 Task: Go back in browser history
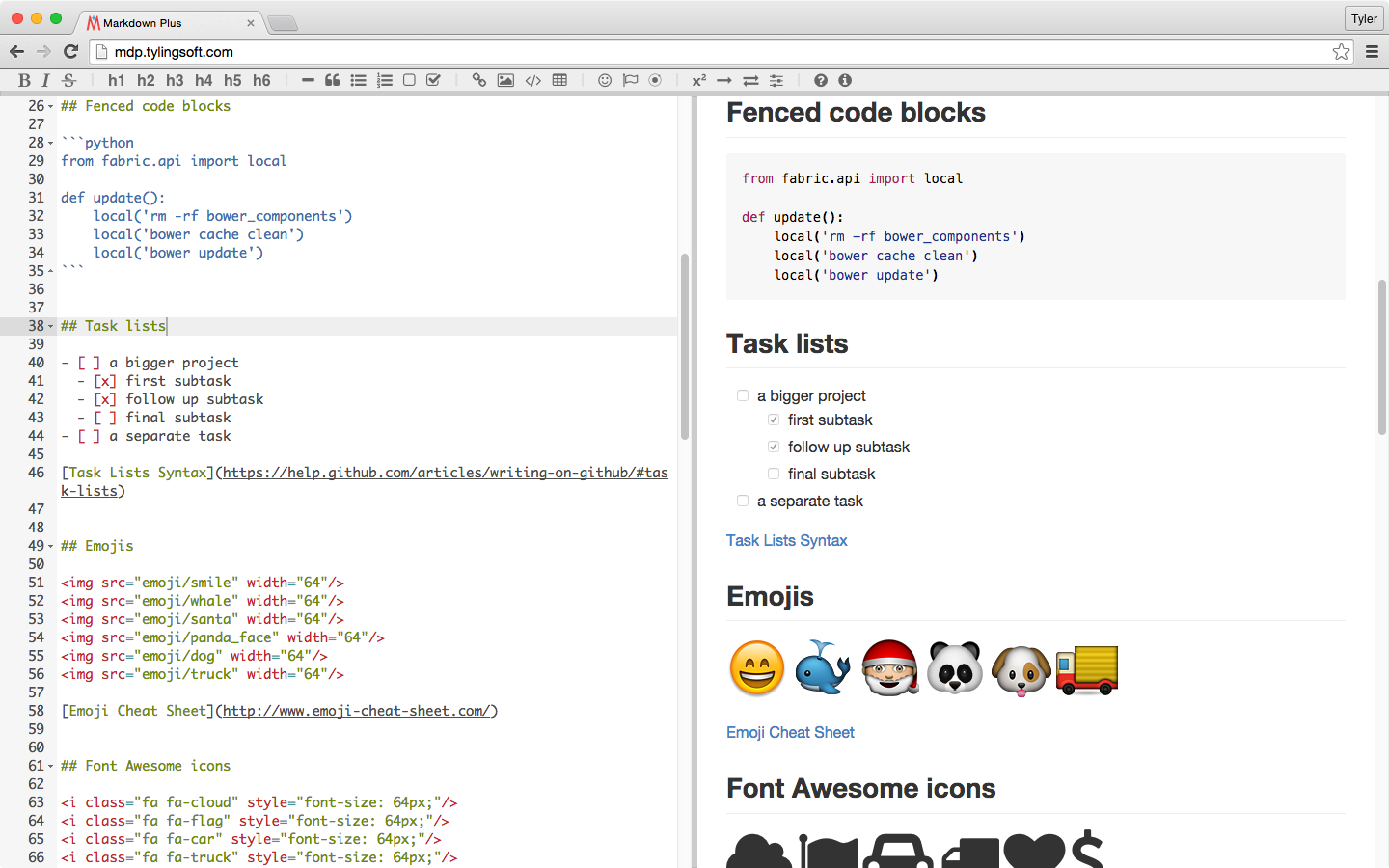(16, 52)
